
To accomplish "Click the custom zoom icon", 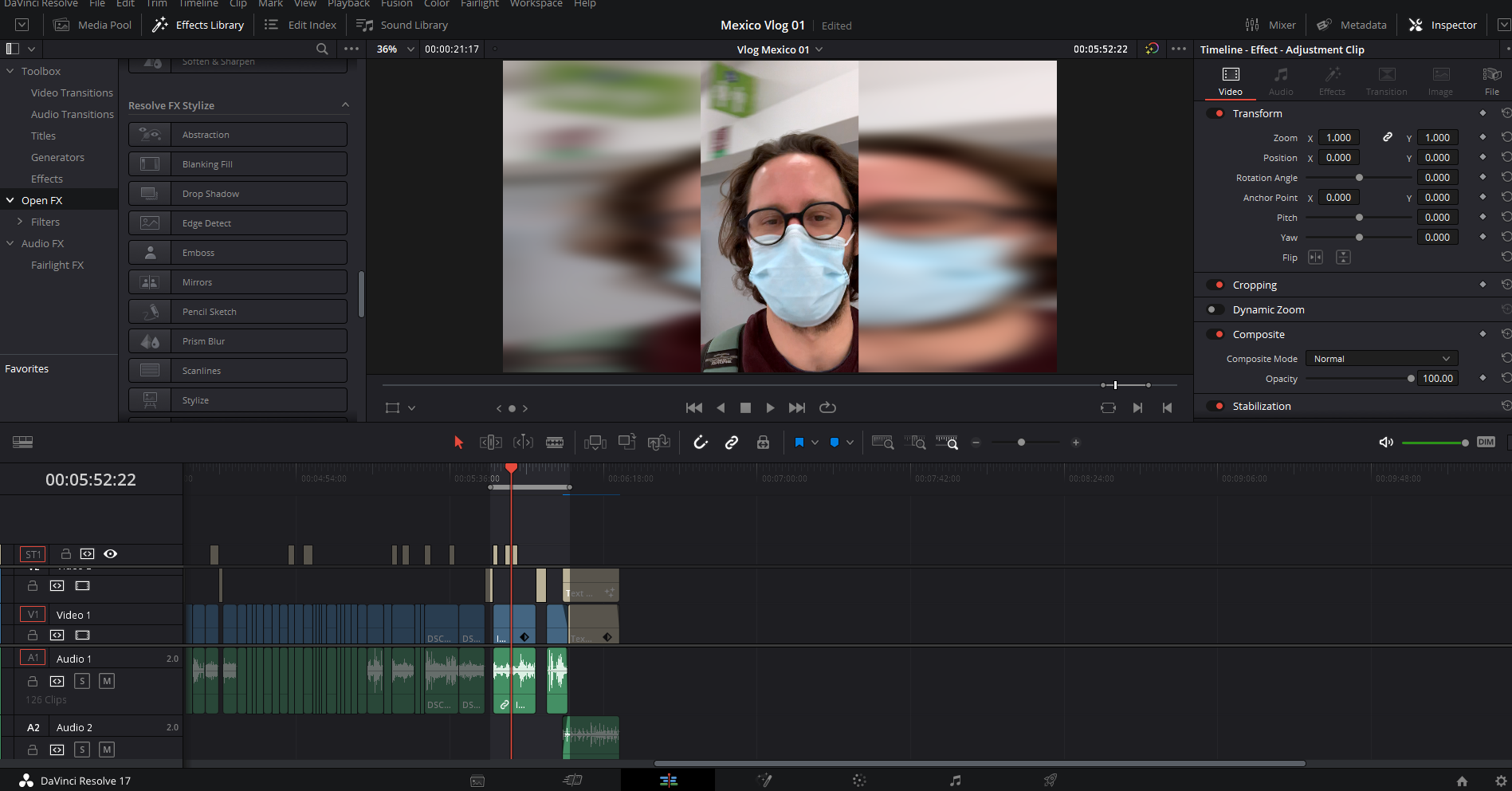I will point(947,443).
